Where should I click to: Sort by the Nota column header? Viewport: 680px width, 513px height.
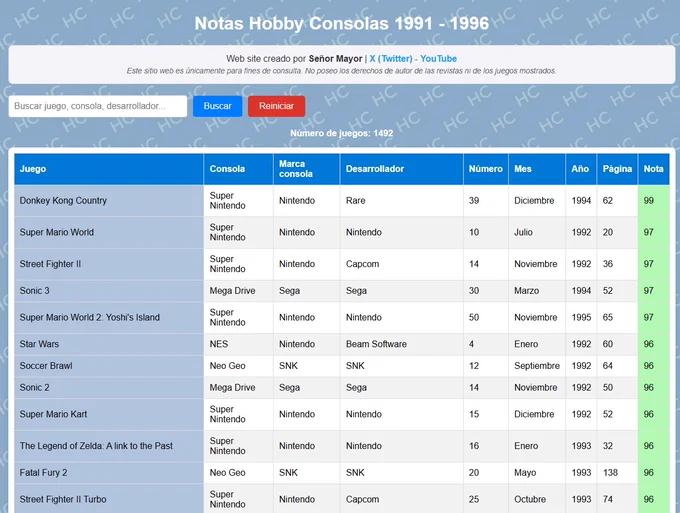pyautogui.click(x=654, y=169)
